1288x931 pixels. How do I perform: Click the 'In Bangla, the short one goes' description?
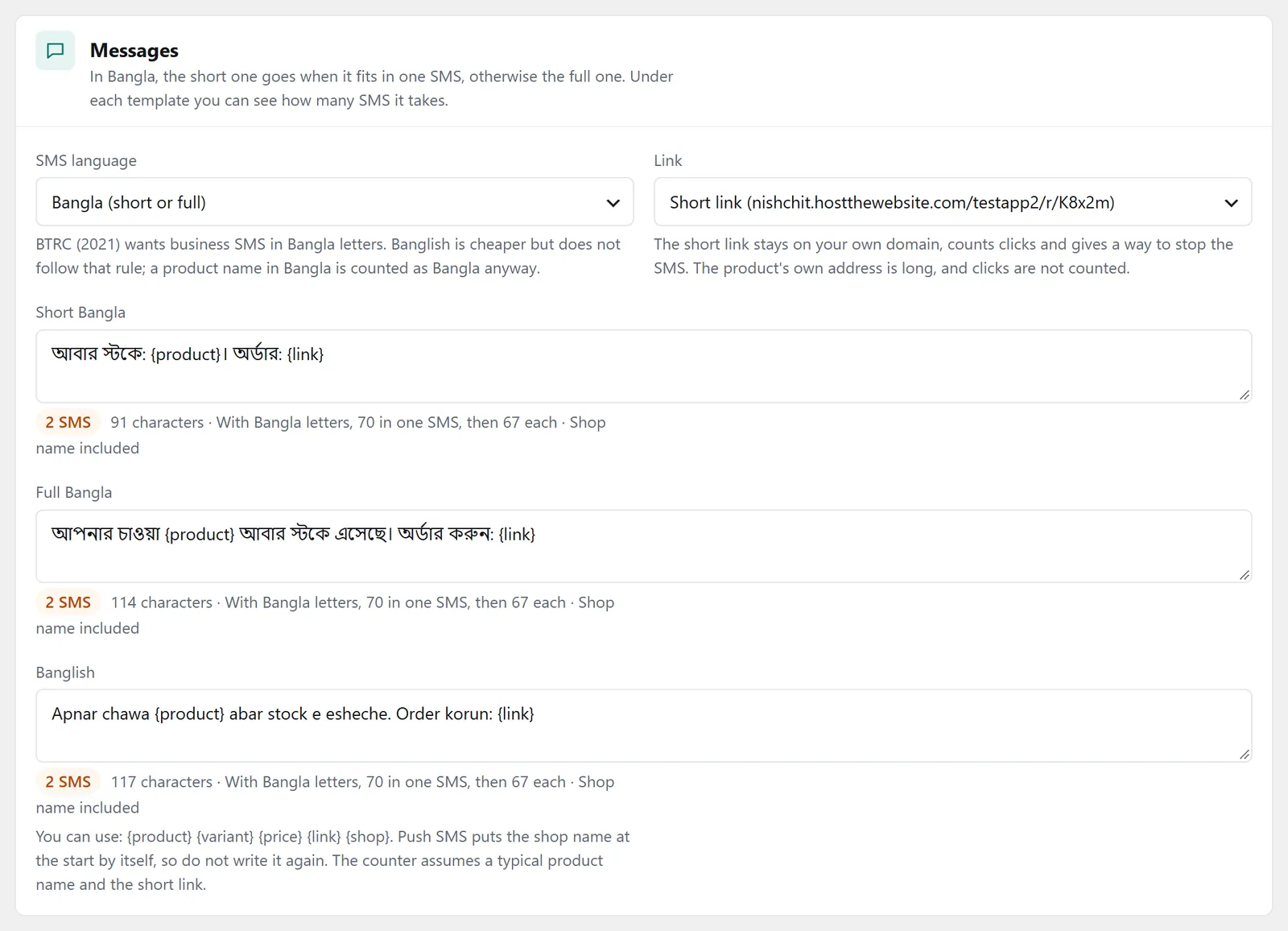tap(382, 89)
